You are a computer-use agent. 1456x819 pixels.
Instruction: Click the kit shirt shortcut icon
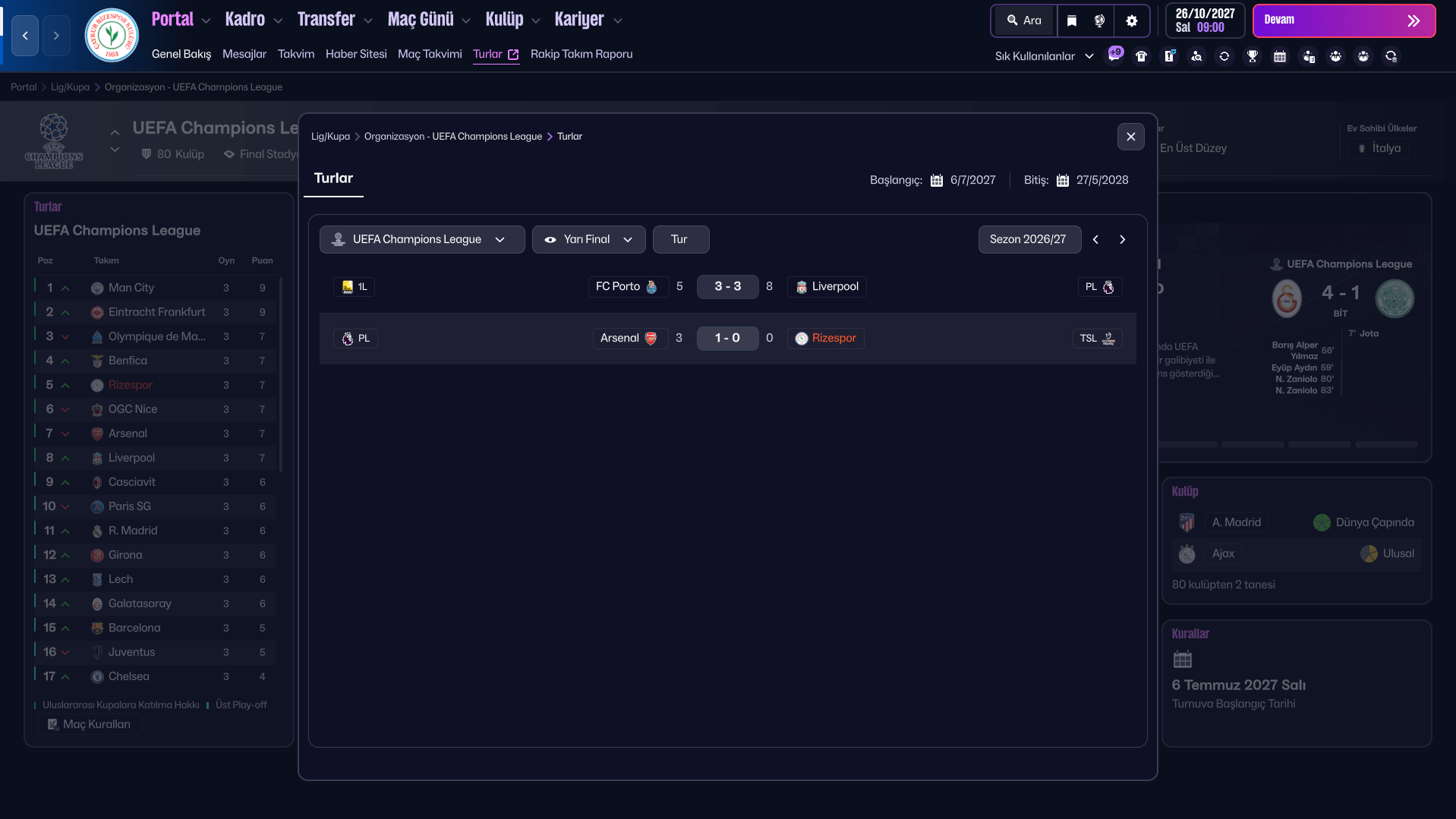point(1141,56)
